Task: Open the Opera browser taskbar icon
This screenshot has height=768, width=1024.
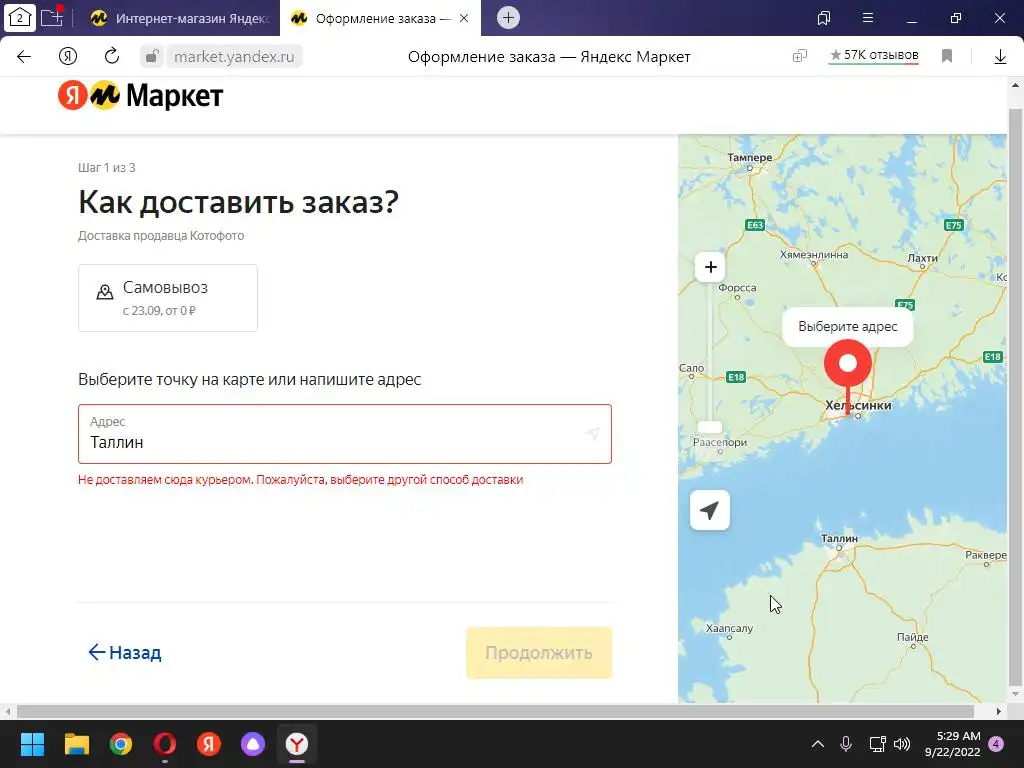Action: pos(165,744)
